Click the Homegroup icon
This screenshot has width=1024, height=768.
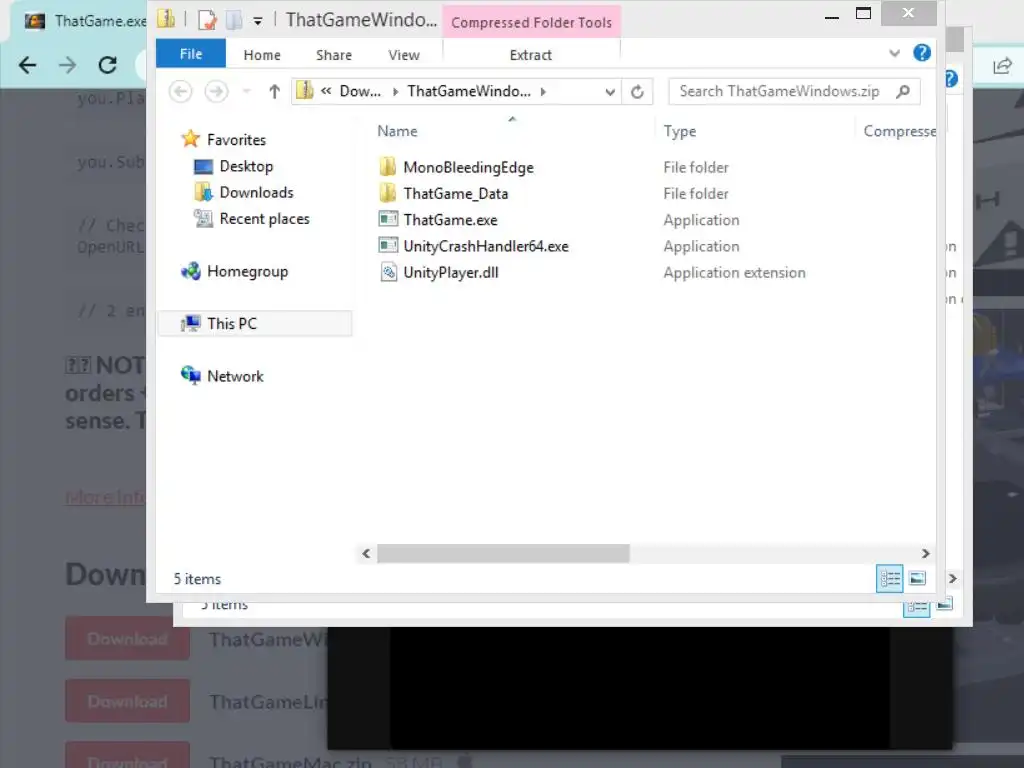point(191,271)
